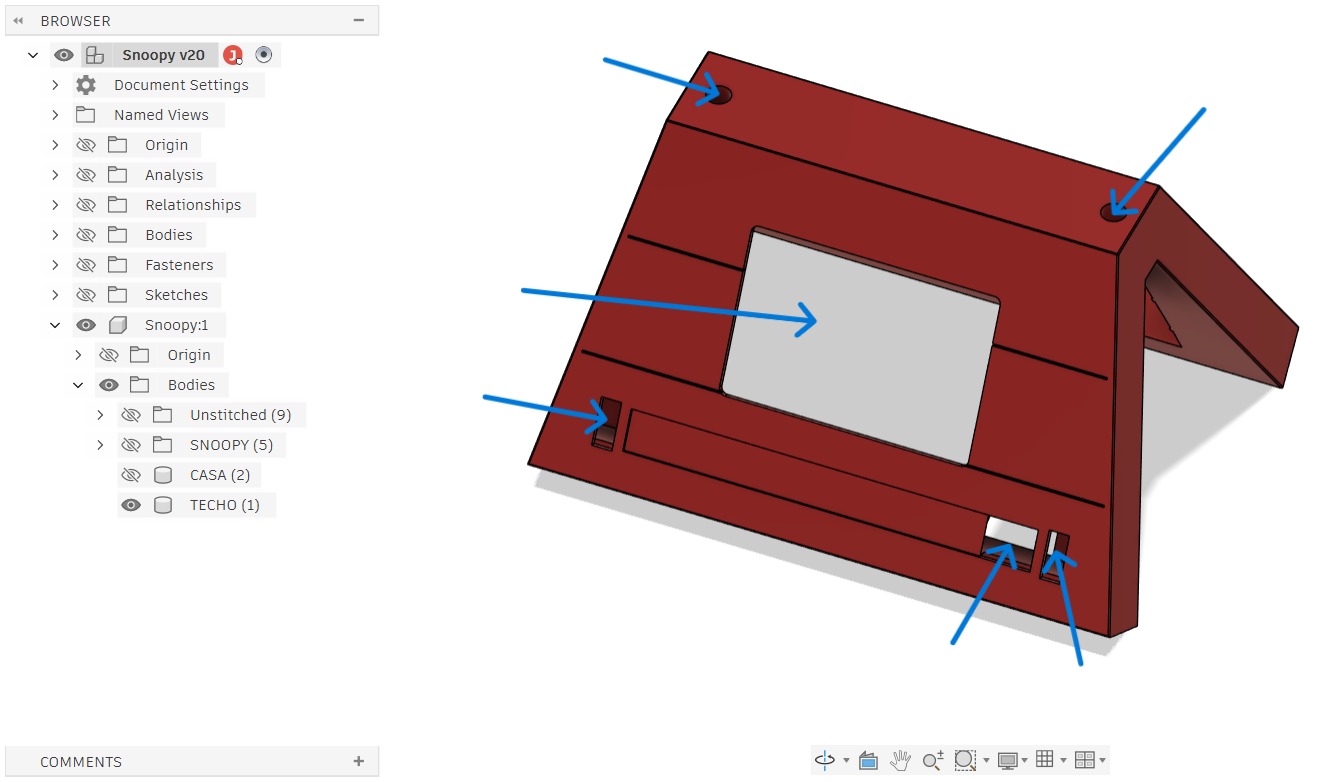Hide the TECHO (1) body

click(x=131, y=505)
